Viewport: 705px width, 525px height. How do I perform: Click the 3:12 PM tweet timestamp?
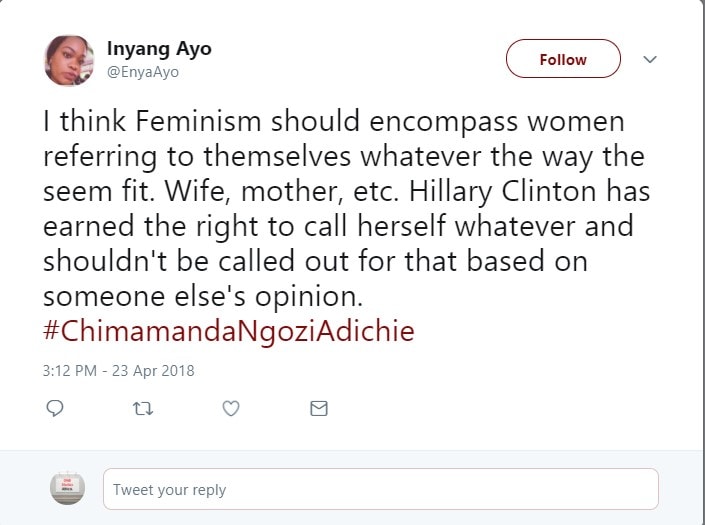coord(70,371)
